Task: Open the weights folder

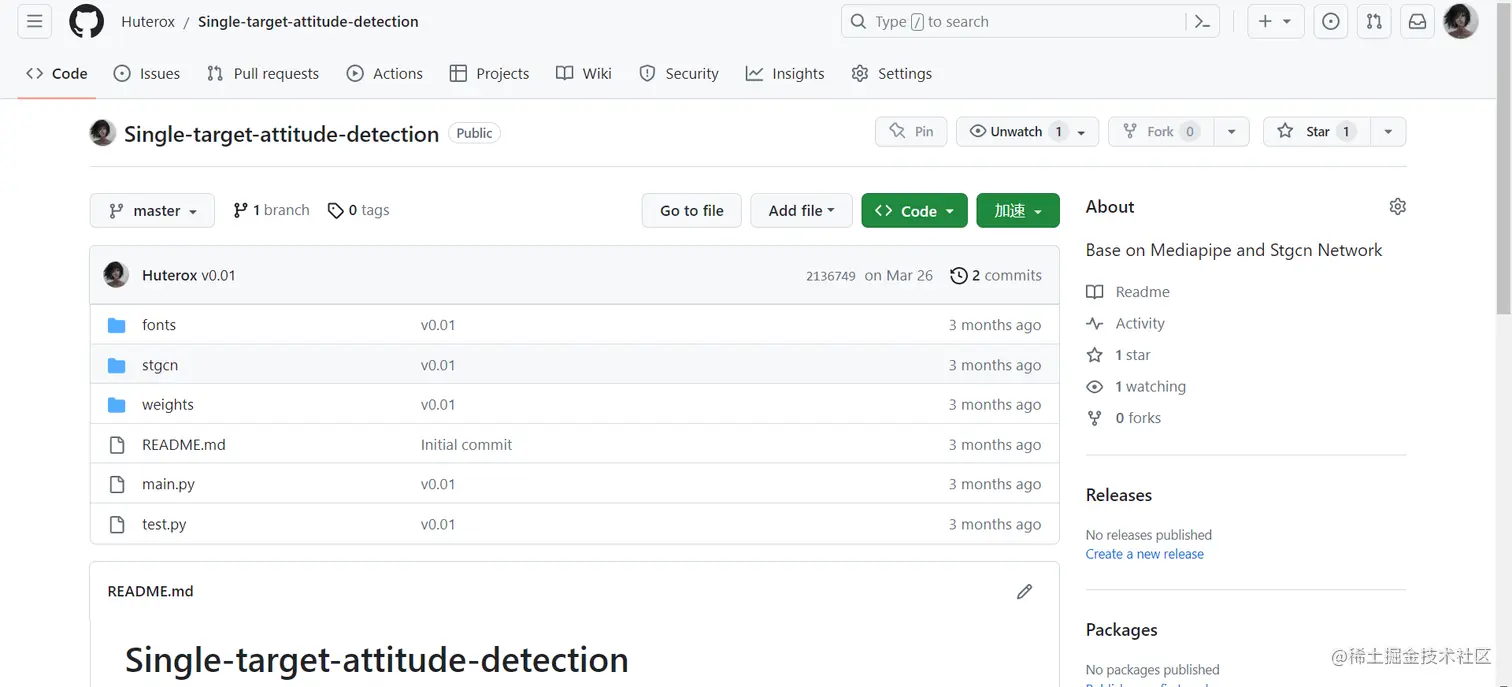Action: (168, 405)
